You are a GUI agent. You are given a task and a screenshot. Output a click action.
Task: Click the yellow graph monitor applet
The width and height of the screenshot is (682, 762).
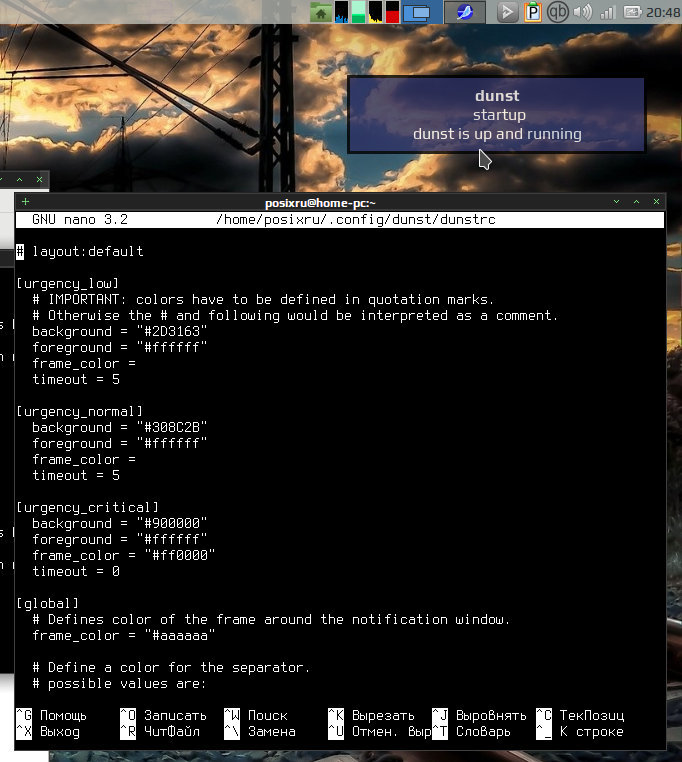click(375, 12)
